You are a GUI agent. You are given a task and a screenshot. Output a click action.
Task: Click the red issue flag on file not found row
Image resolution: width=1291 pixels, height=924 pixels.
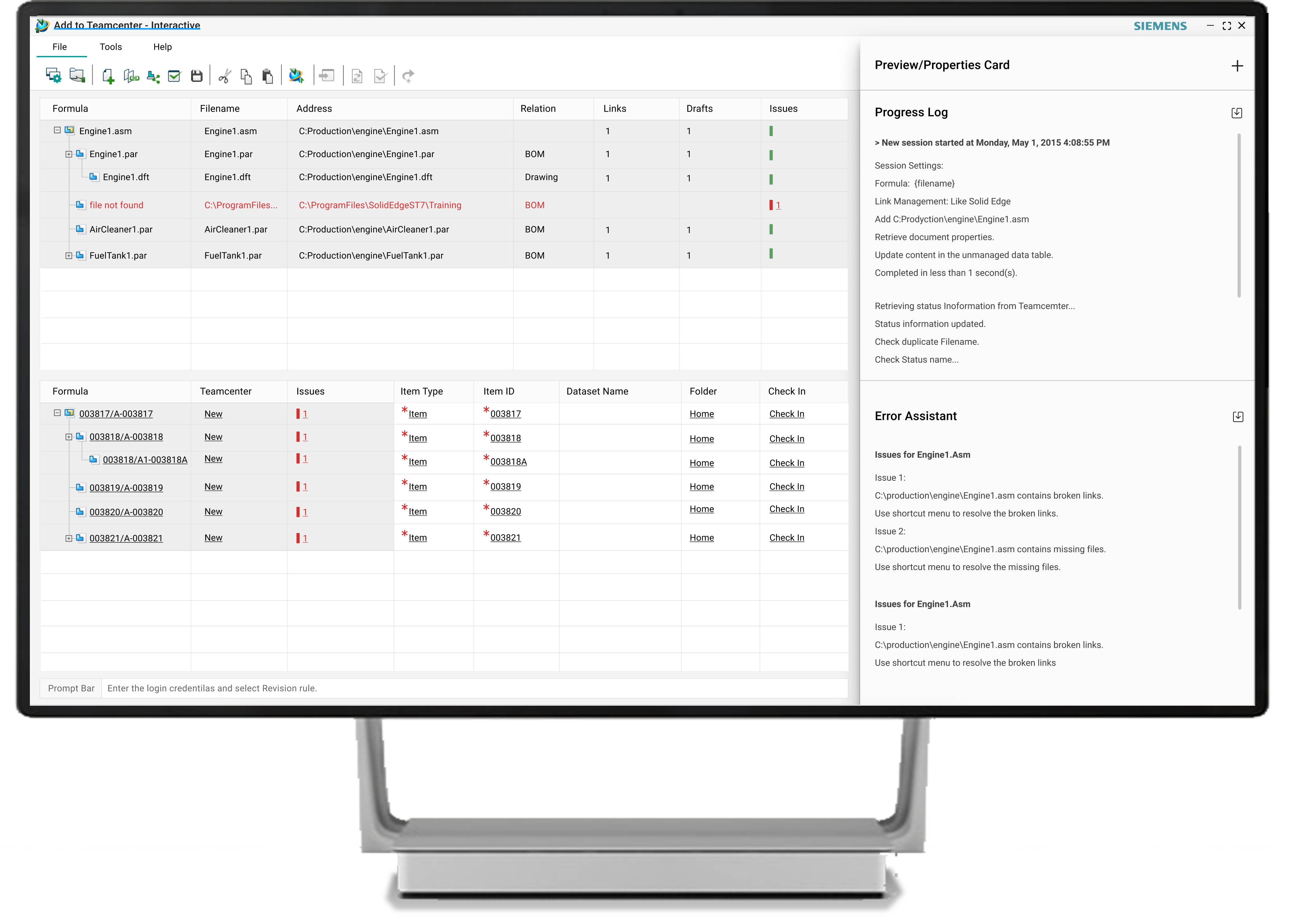tap(771, 205)
